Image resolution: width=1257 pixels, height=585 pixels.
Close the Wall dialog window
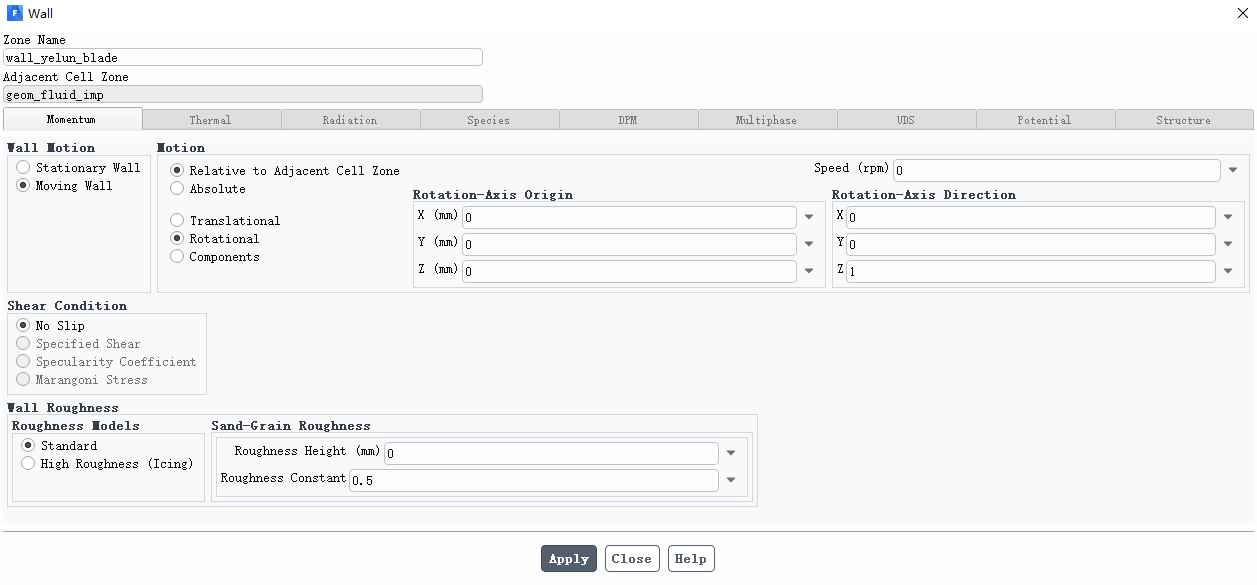[1242, 13]
